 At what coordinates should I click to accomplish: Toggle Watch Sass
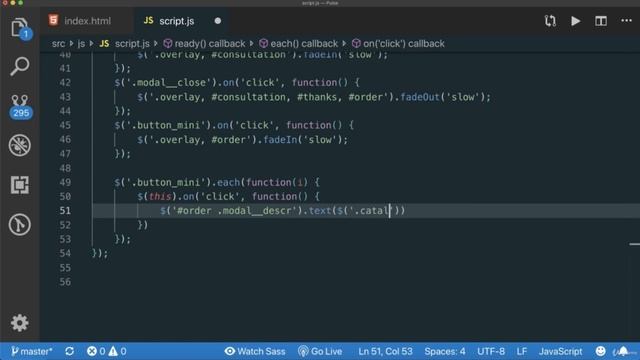coord(255,351)
